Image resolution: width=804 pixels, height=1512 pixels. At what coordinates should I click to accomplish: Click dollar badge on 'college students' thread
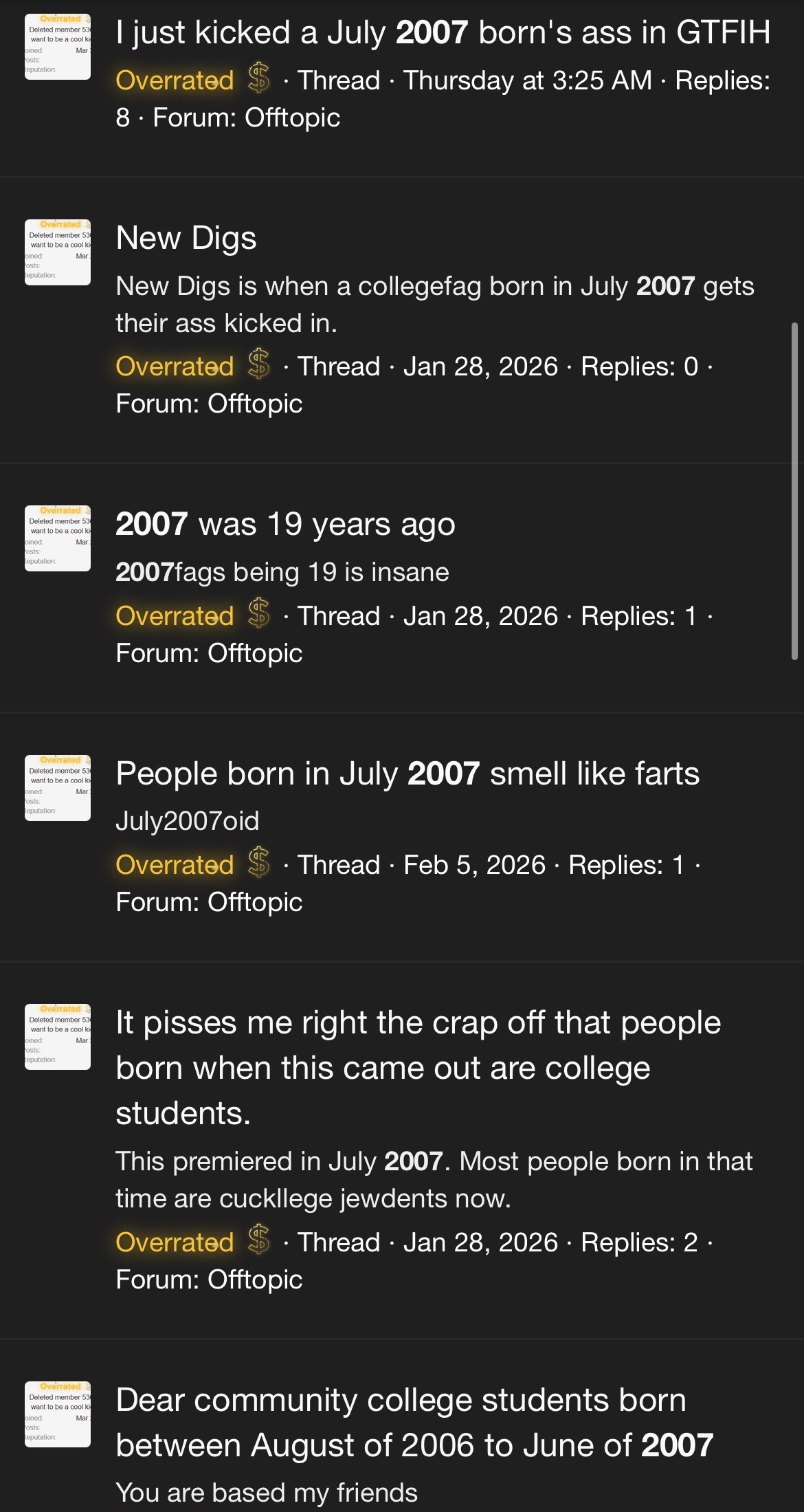[258, 1240]
